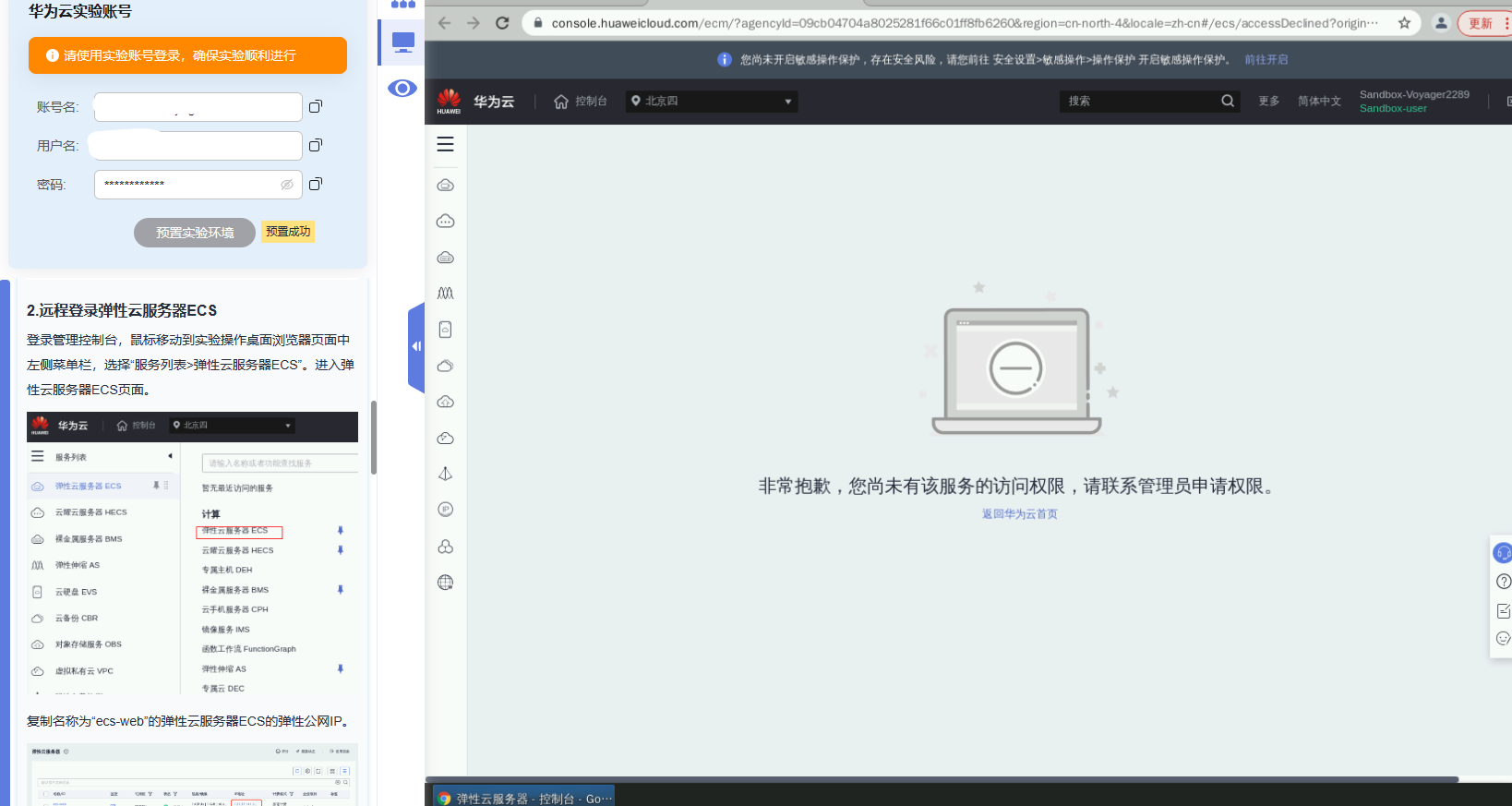
Task: Click the orange 请使用实验账号登录 banner
Action: pyautogui.click(x=187, y=55)
